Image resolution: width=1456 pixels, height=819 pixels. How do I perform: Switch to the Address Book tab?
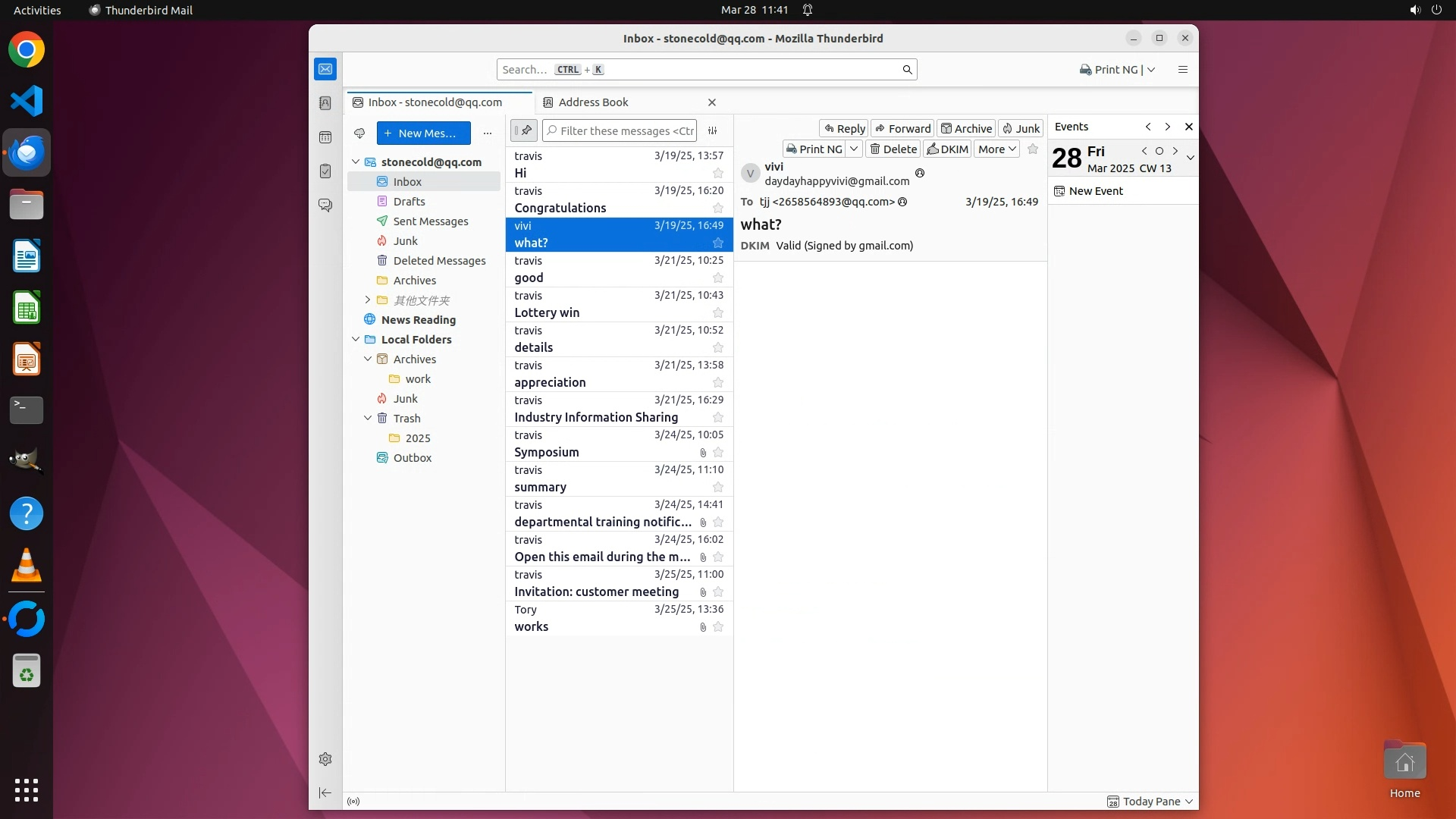[593, 102]
